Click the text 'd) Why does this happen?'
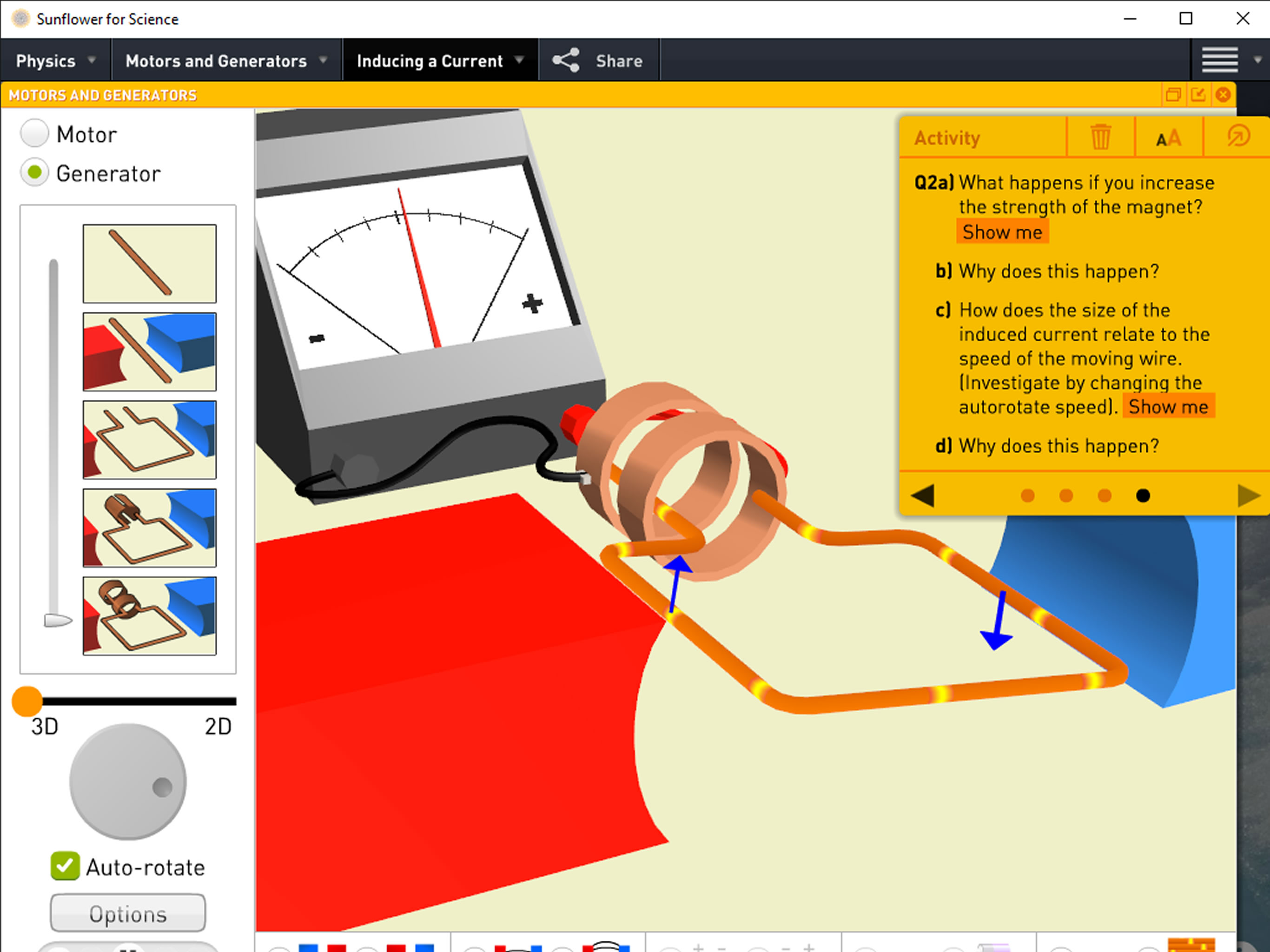Viewport: 1270px width, 952px height. click(1047, 446)
